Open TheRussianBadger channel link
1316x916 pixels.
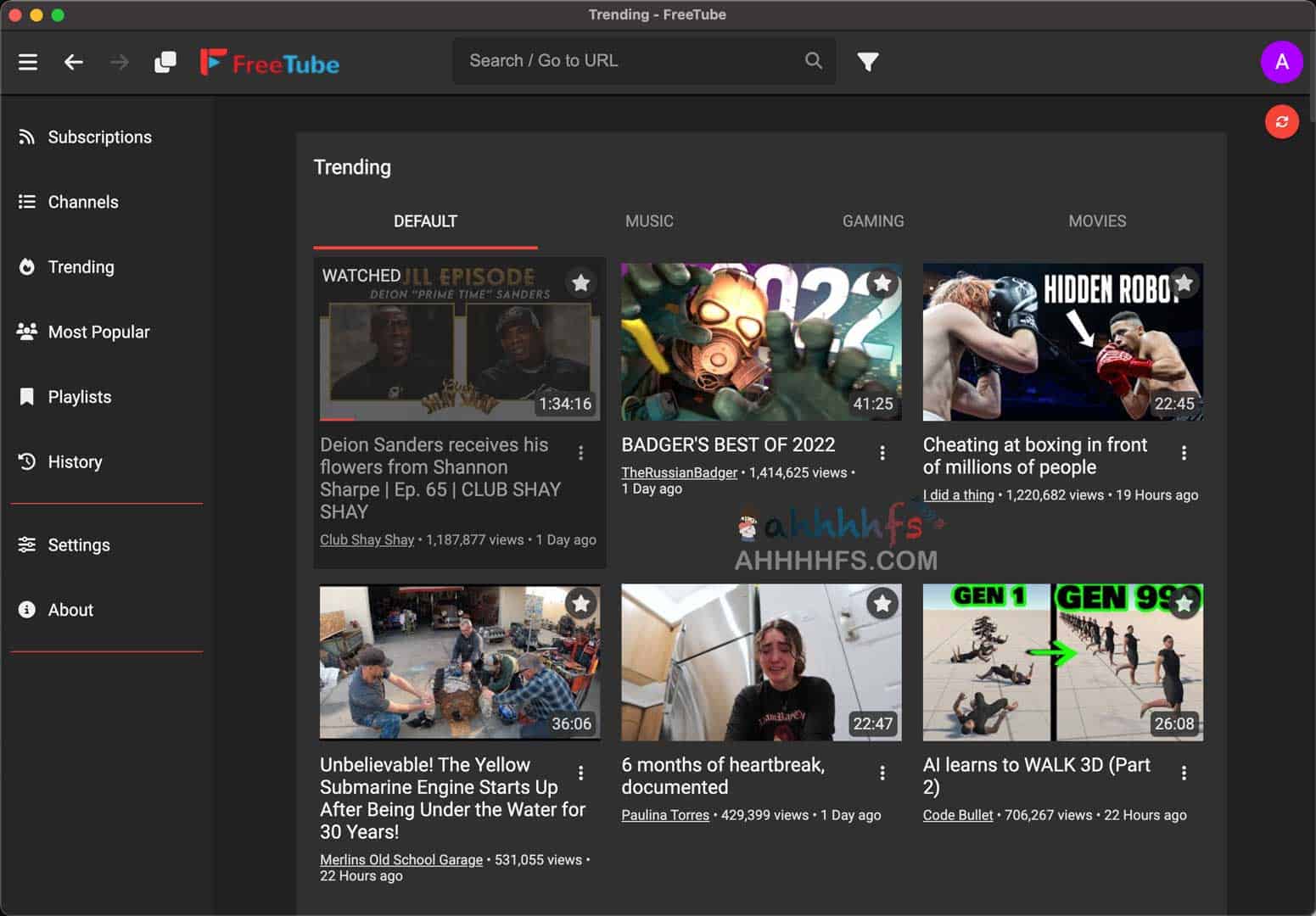tap(679, 473)
